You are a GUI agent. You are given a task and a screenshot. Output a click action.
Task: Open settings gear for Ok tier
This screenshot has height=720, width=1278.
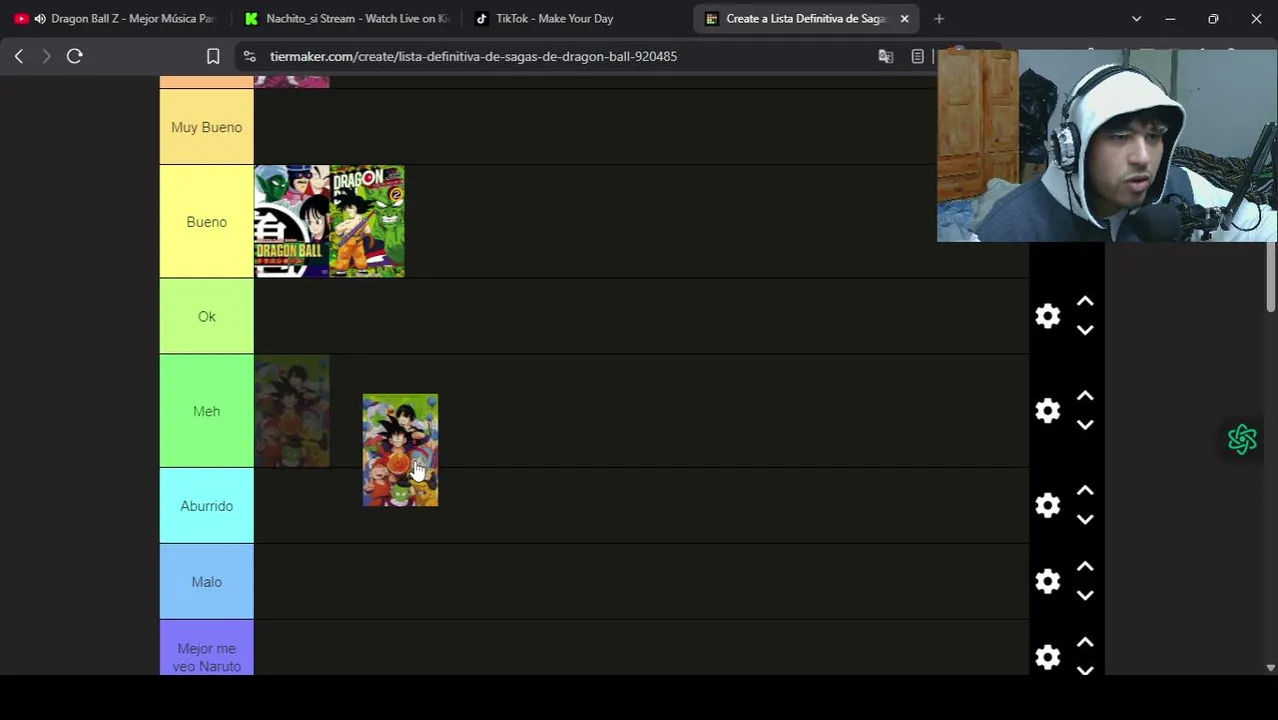click(1047, 316)
